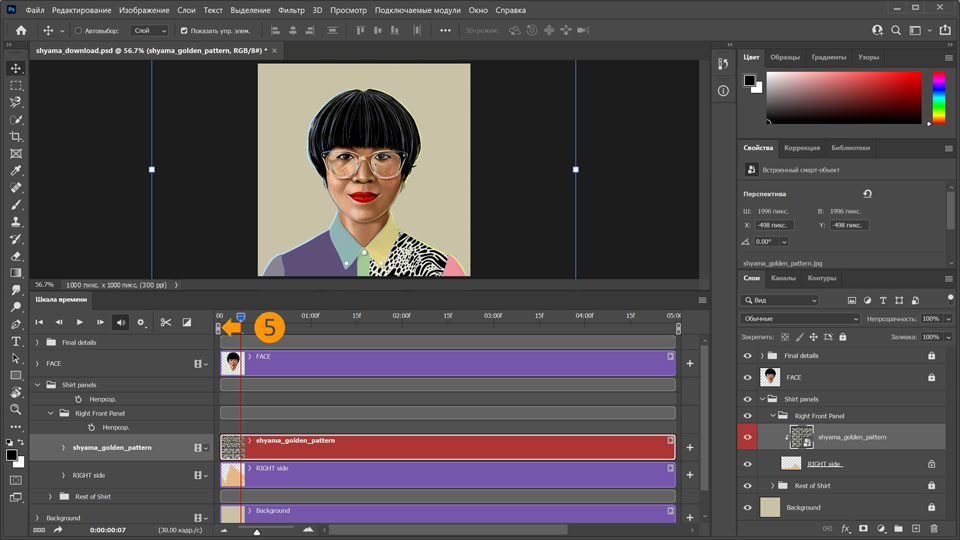Open the fx layer styles button
The height and width of the screenshot is (540, 960).
pos(845,528)
